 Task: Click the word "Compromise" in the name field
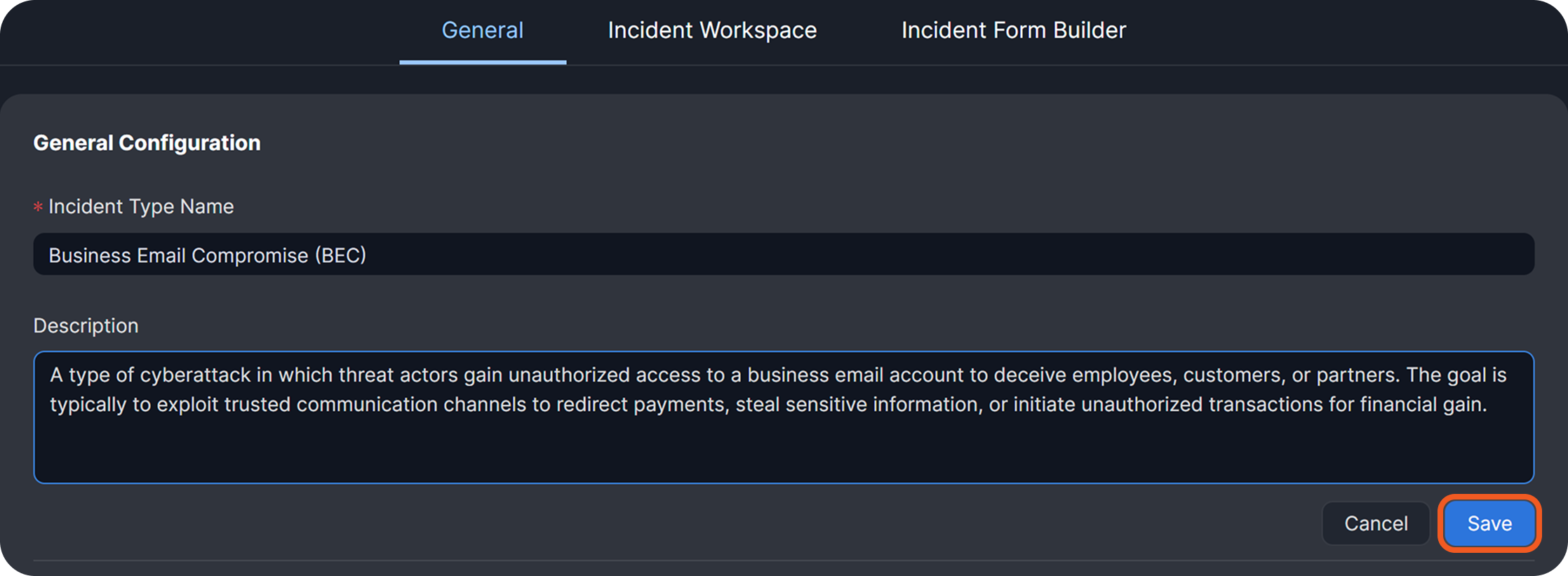[x=249, y=255]
